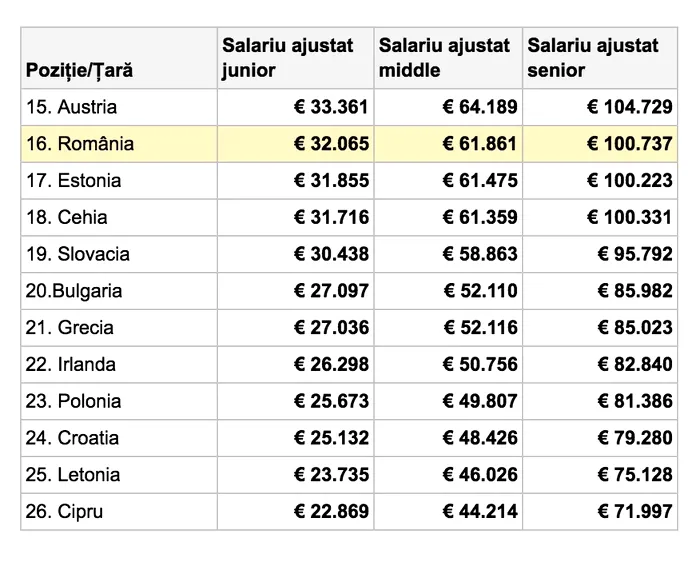This screenshot has height=566, width=700.
Task: Click the 18. Cehia country cell
Action: point(67,217)
